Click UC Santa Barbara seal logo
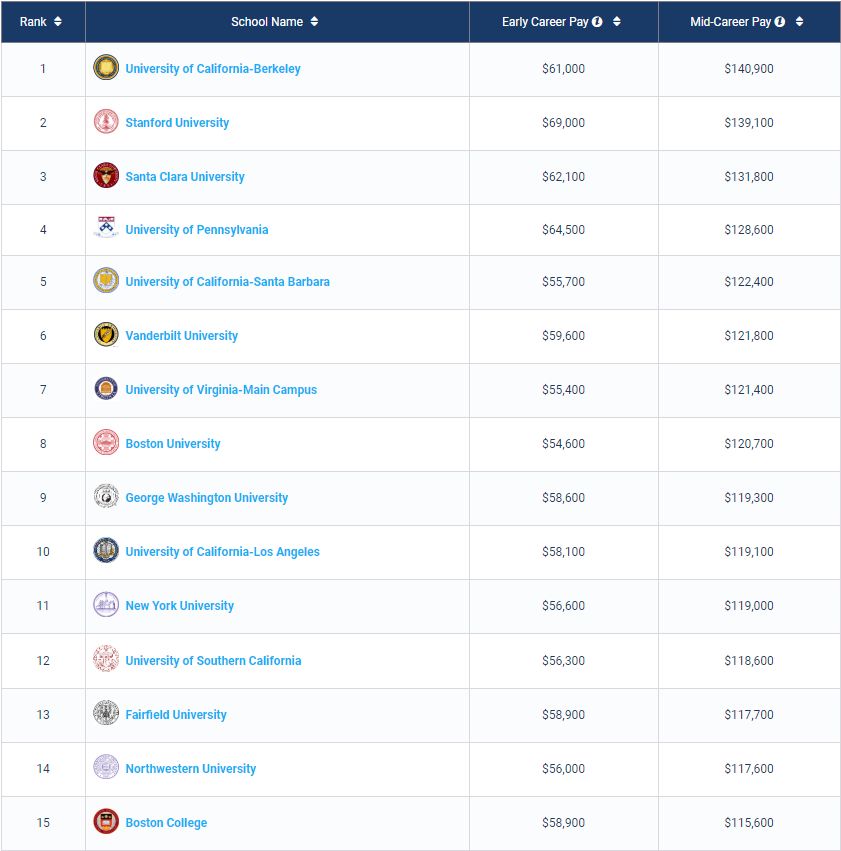 [106, 281]
